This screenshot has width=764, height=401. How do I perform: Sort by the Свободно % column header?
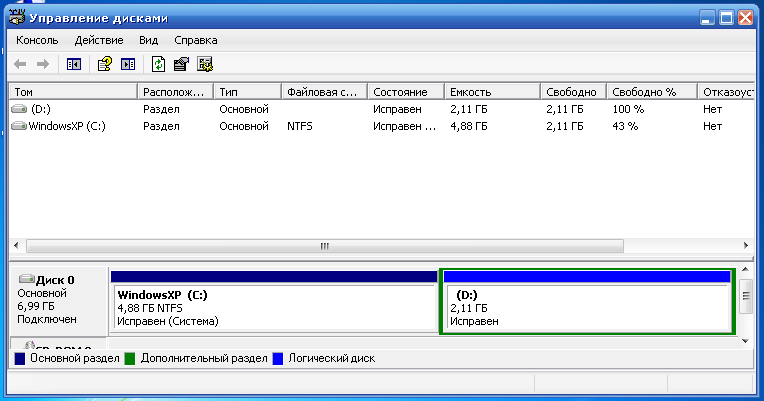pyautogui.click(x=652, y=92)
